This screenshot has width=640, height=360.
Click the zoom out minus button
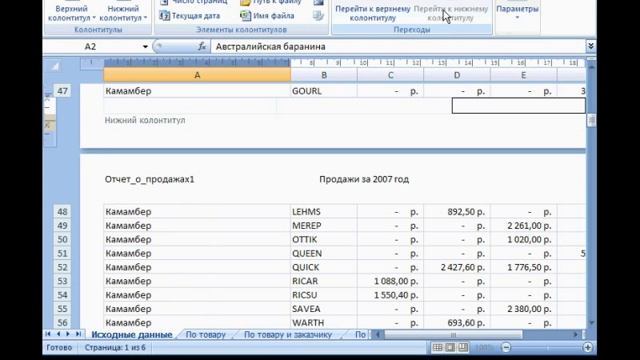click(506, 347)
